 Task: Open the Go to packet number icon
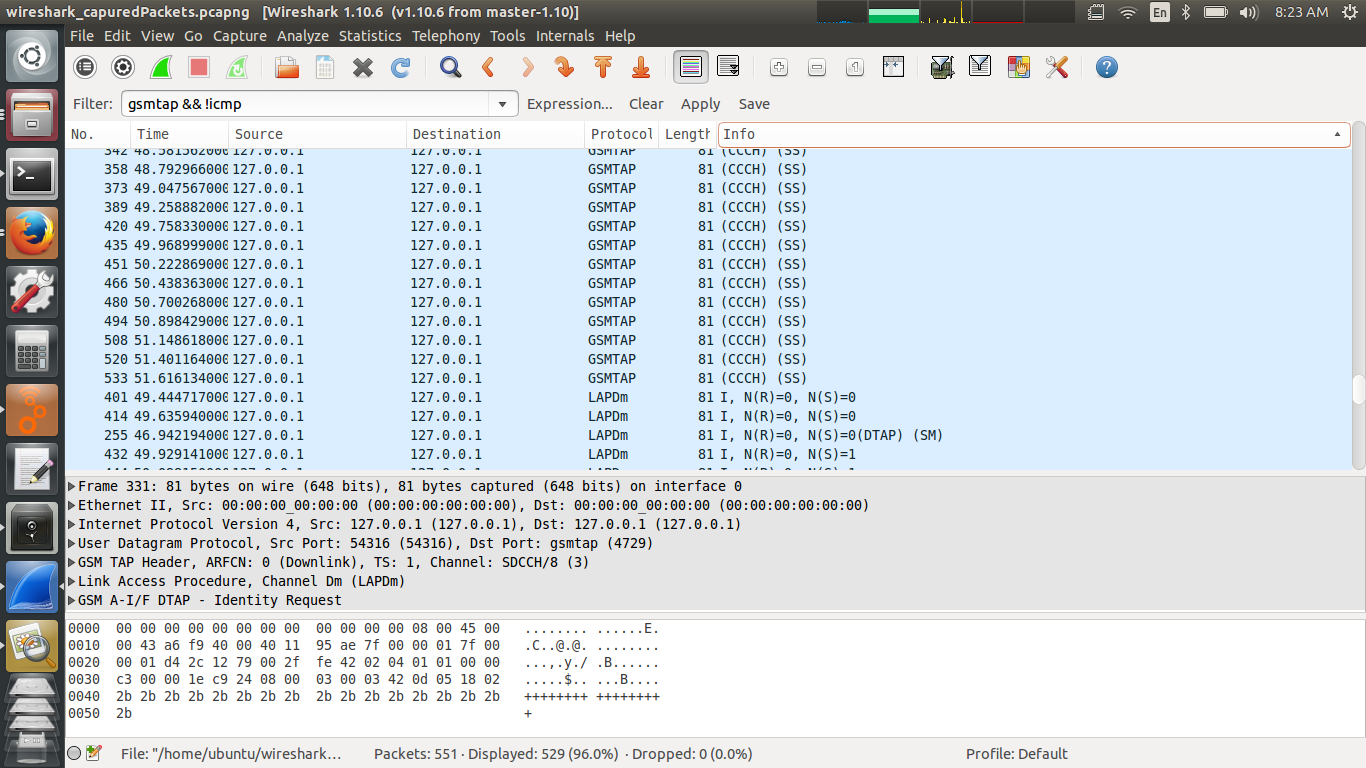pyautogui.click(x=565, y=67)
